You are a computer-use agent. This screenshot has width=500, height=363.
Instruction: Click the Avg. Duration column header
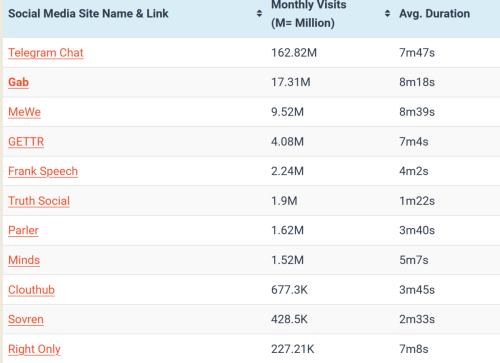coord(435,14)
